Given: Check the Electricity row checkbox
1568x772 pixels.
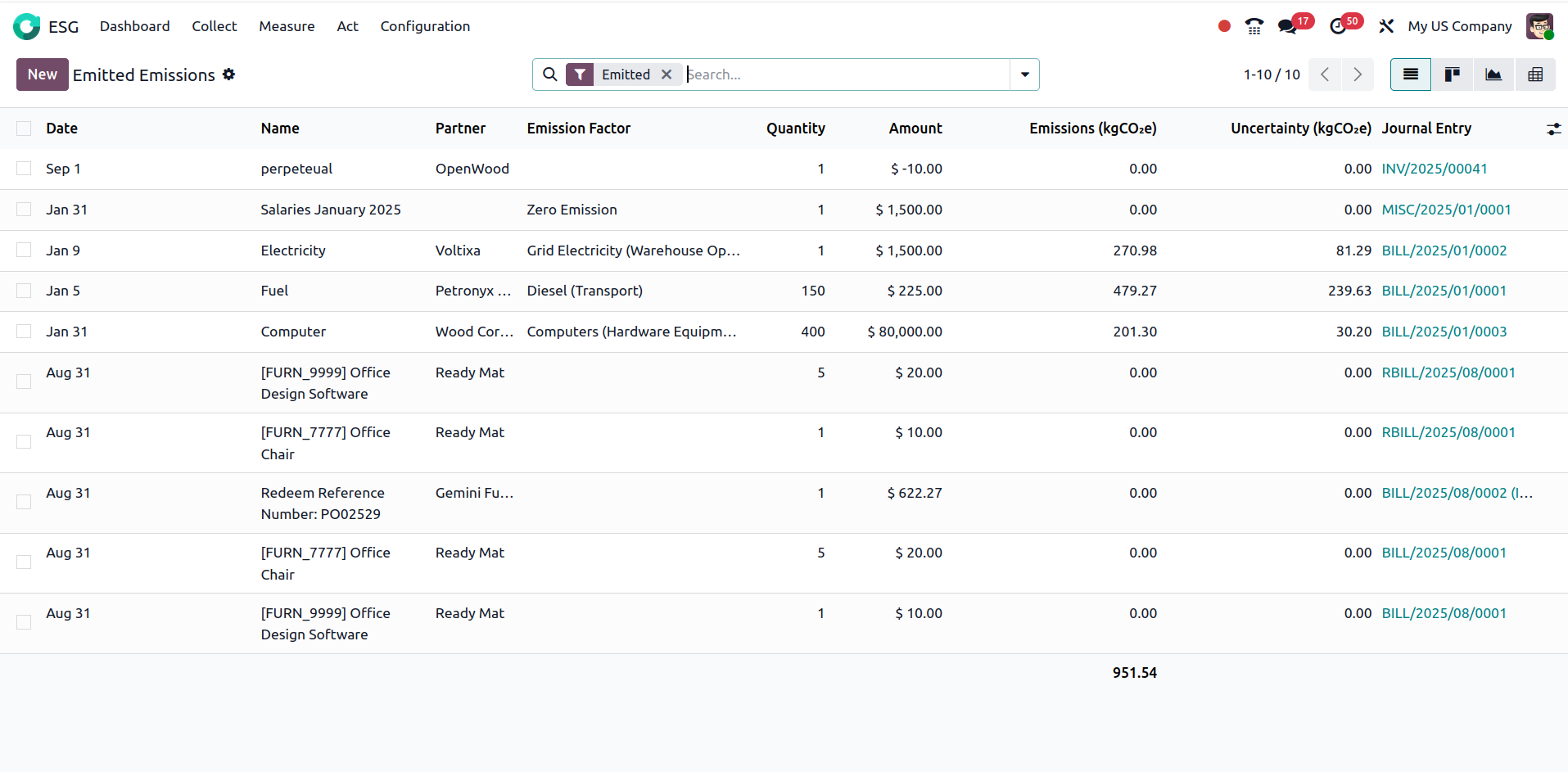Looking at the screenshot, I should pyautogui.click(x=24, y=251).
